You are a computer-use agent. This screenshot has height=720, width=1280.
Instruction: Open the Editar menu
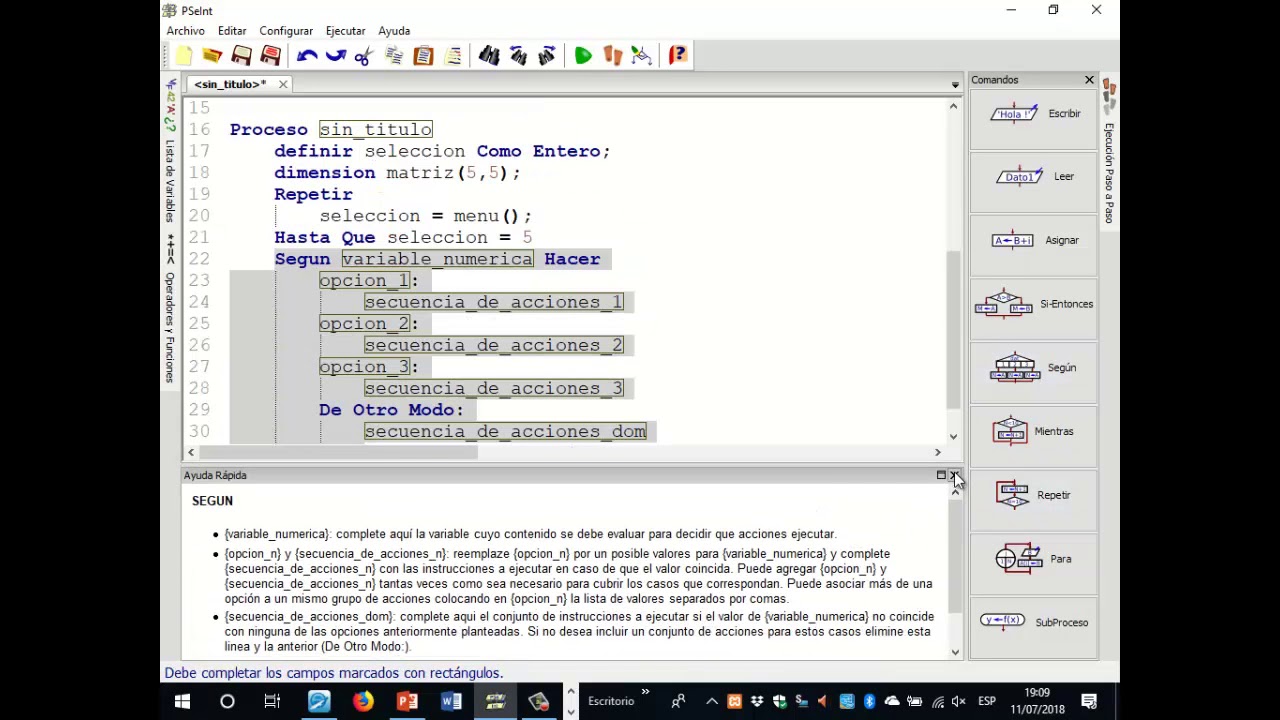232,31
